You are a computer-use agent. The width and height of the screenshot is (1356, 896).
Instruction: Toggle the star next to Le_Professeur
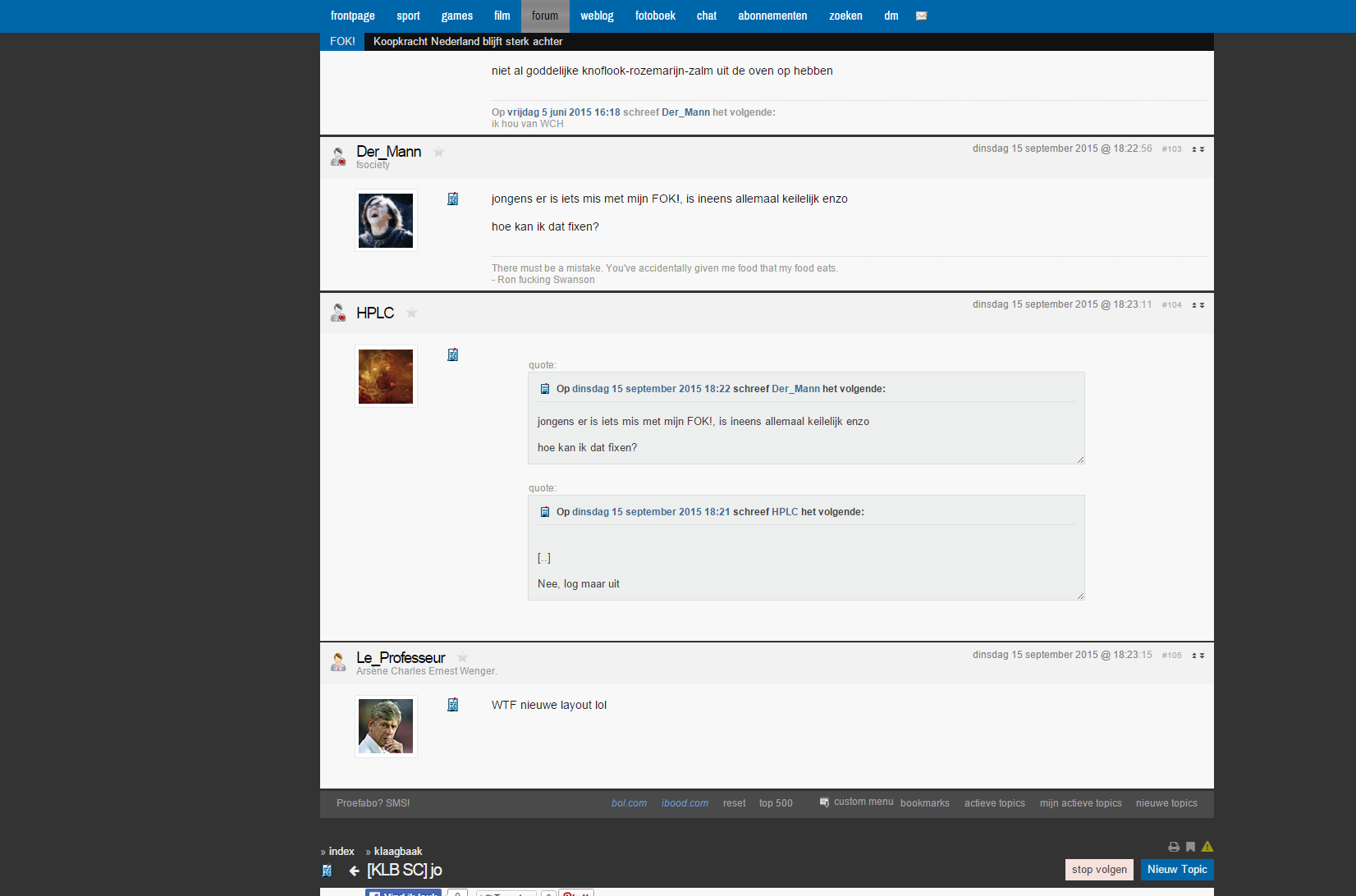[x=462, y=657]
